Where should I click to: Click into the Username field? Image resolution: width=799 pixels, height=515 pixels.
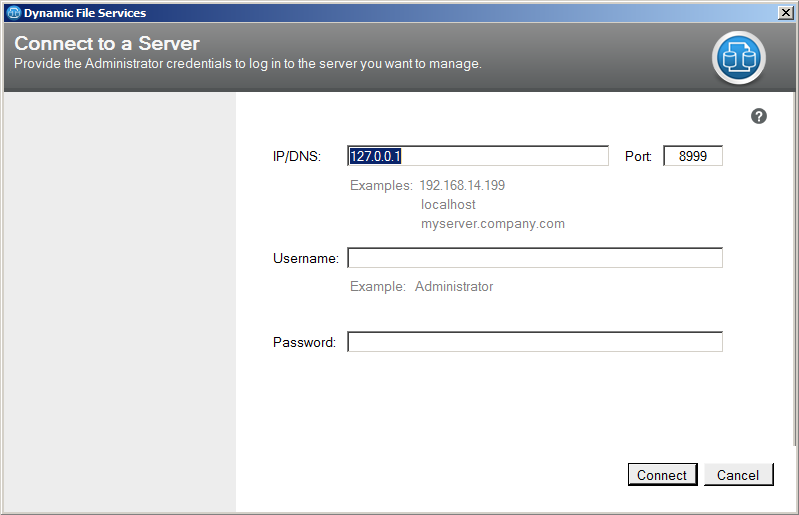(535, 258)
